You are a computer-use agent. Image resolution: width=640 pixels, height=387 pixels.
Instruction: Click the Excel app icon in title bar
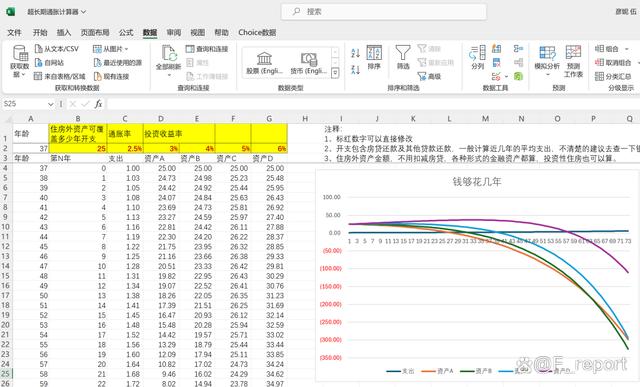pos(11,11)
